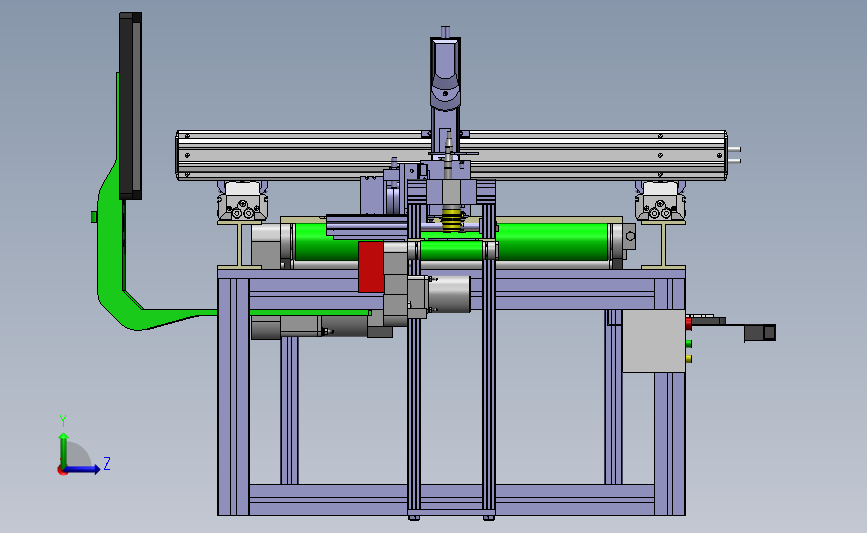Screen dimensions: 867x533
Task: Select the gray motor cylinder beside the red block
Action: point(449,294)
